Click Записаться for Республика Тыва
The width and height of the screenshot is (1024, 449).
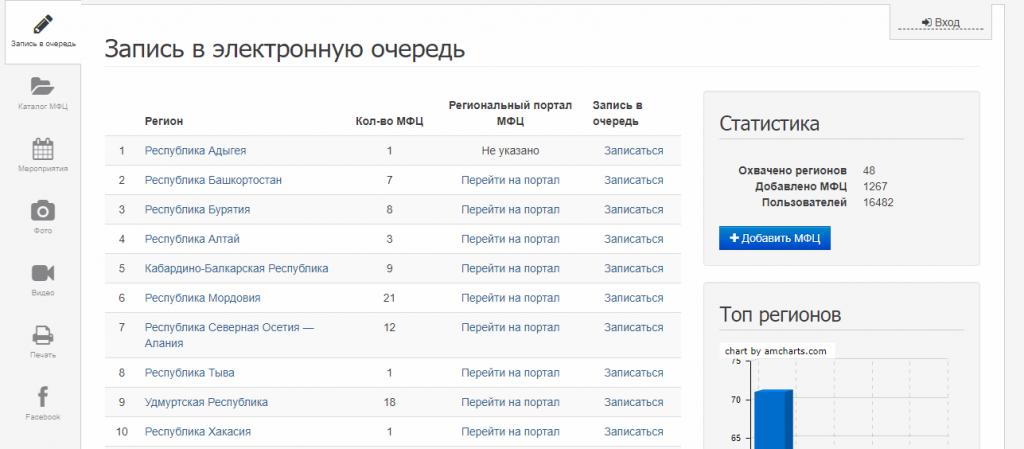coord(633,373)
